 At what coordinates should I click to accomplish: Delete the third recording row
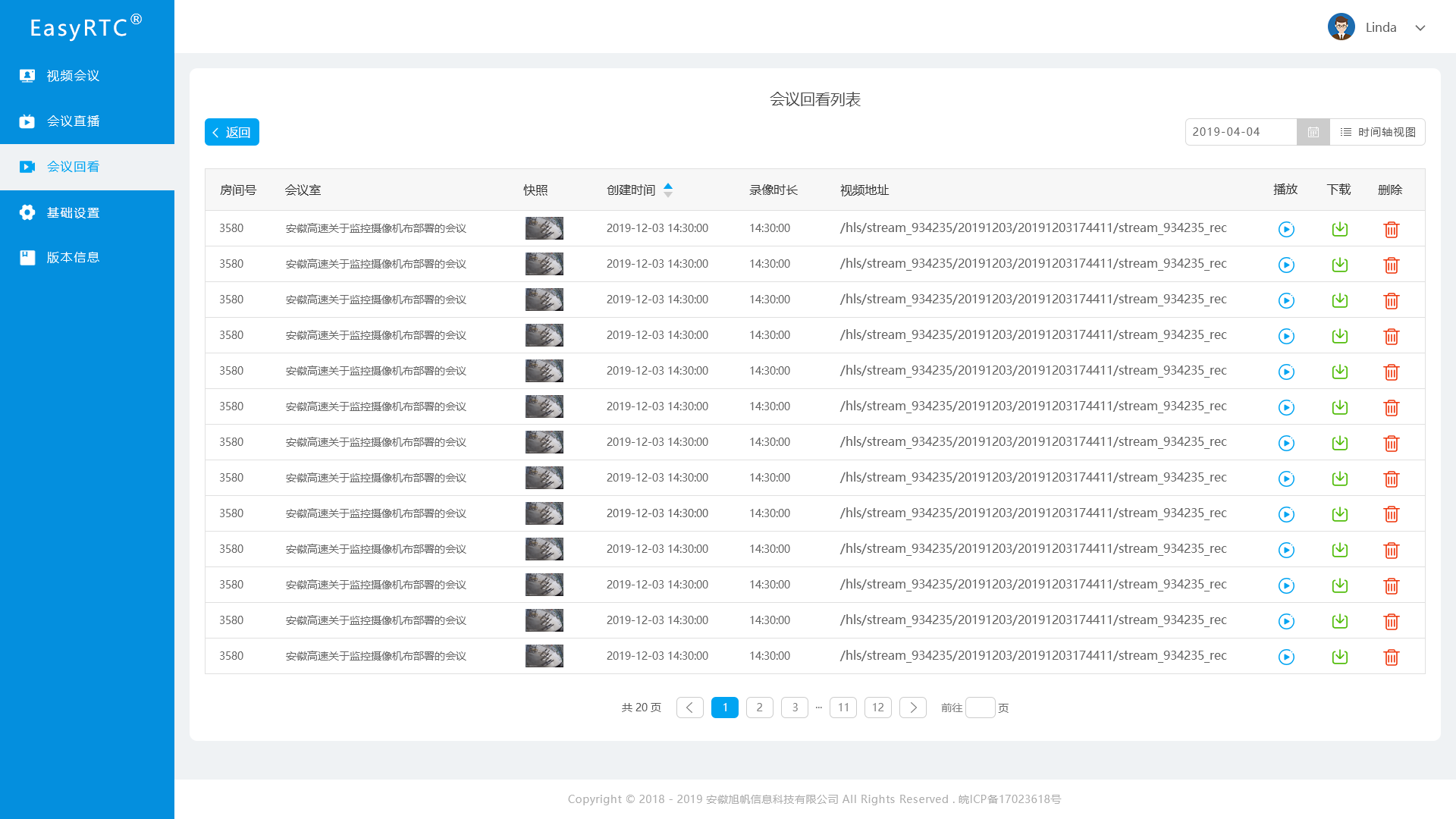pyautogui.click(x=1391, y=300)
